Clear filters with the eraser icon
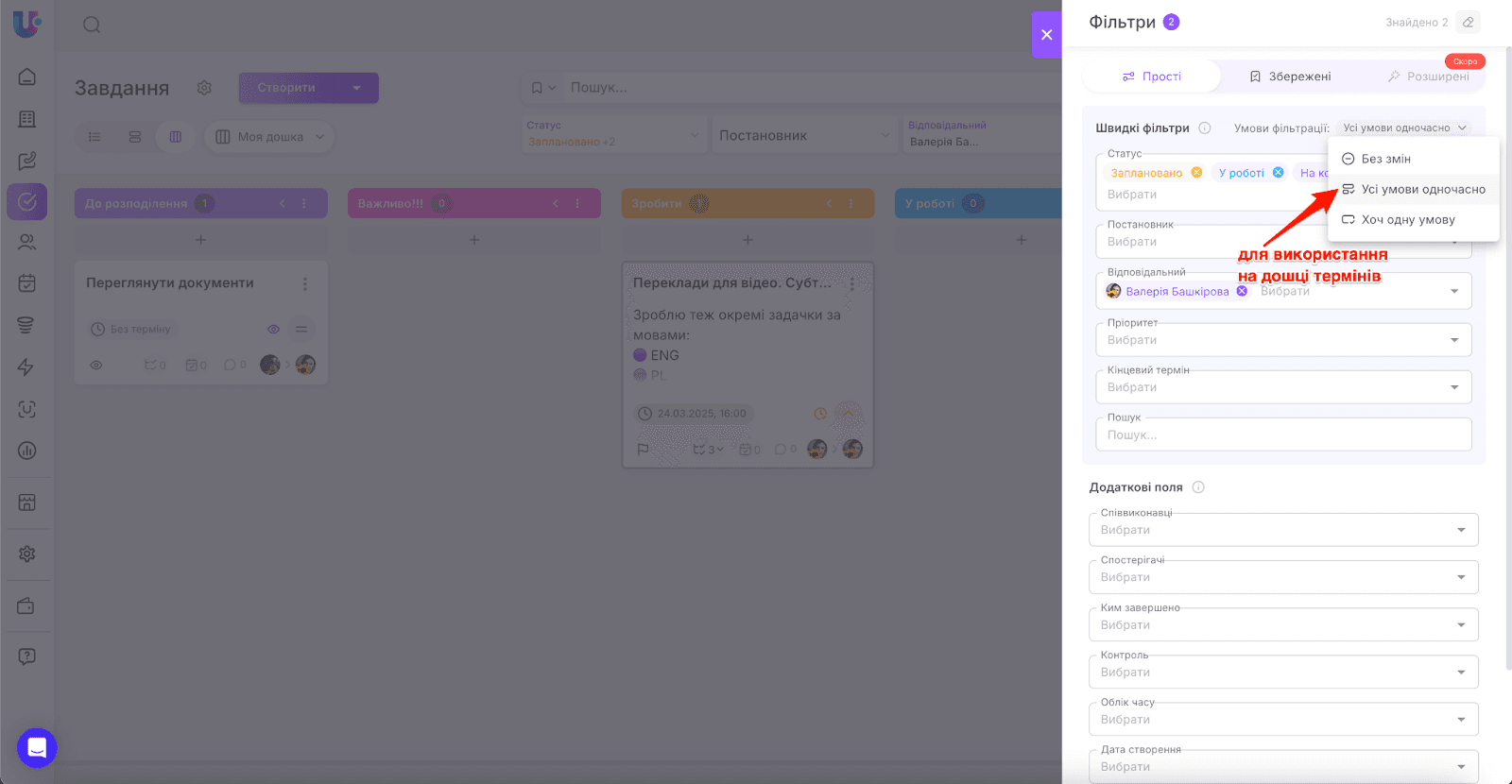Viewport: 1512px width, 784px height. click(1468, 22)
